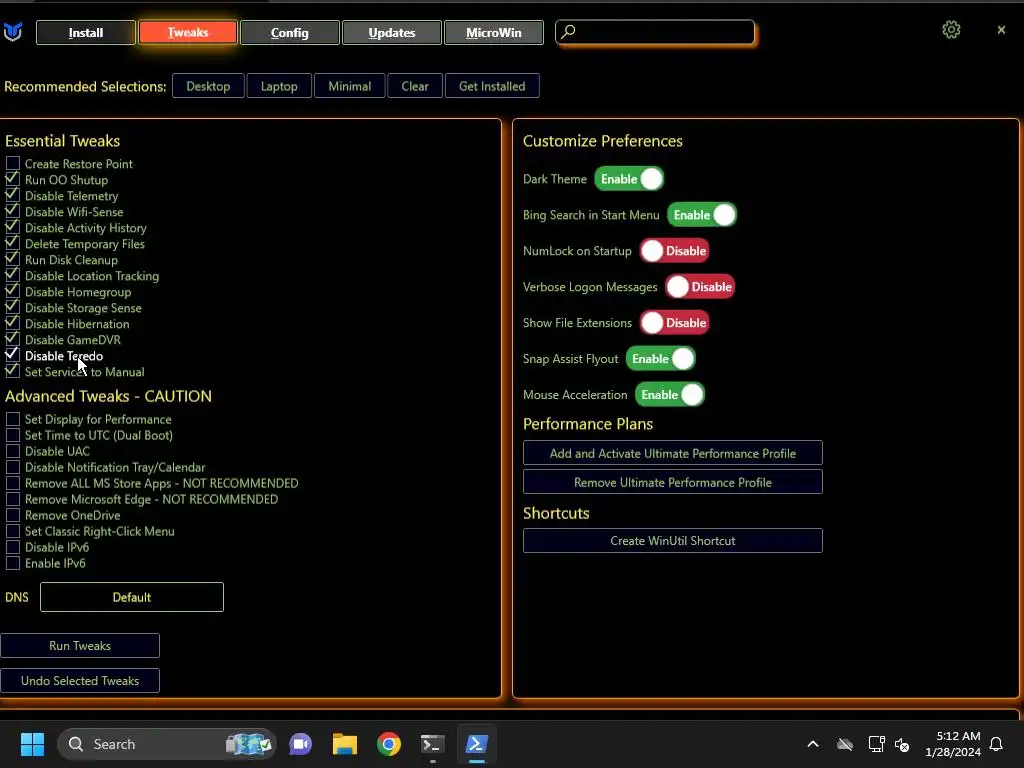Click Get Installed button

coord(492,86)
